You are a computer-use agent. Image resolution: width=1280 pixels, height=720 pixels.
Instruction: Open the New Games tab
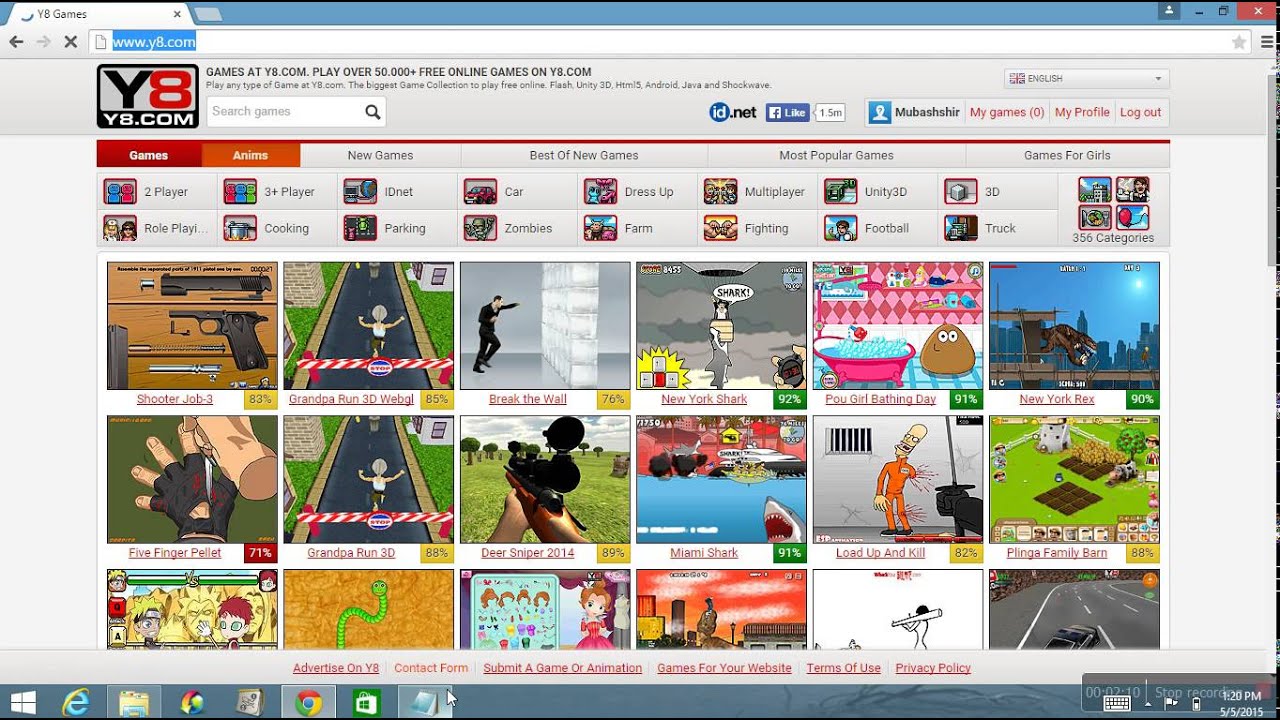pos(380,155)
